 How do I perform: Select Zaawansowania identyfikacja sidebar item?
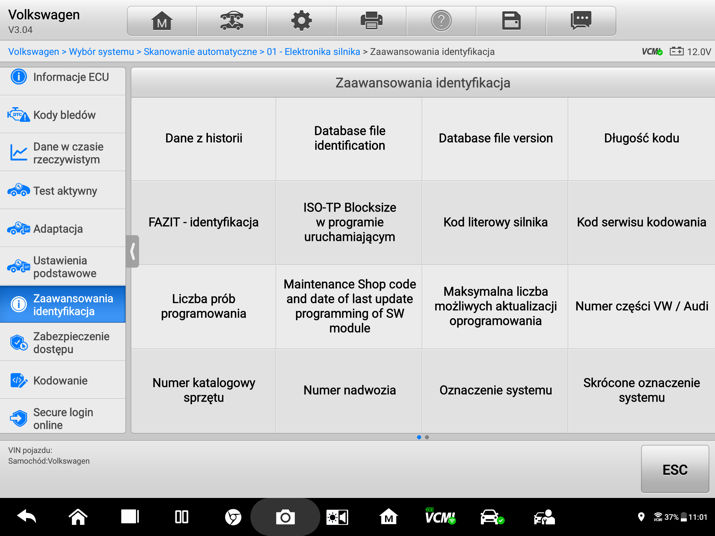click(x=62, y=305)
